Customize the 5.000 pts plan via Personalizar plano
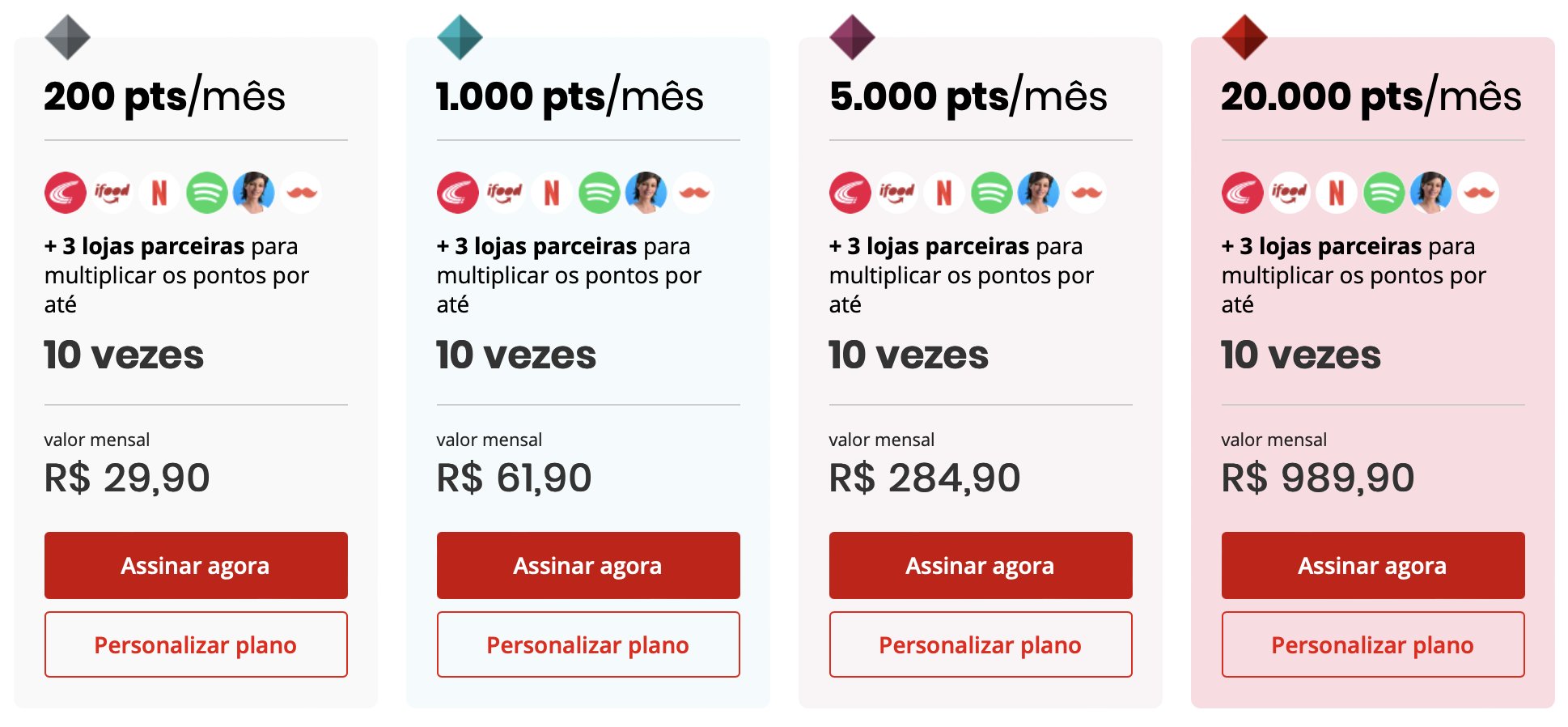This screenshot has height=727, width=1568. click(x=981, y=644)
